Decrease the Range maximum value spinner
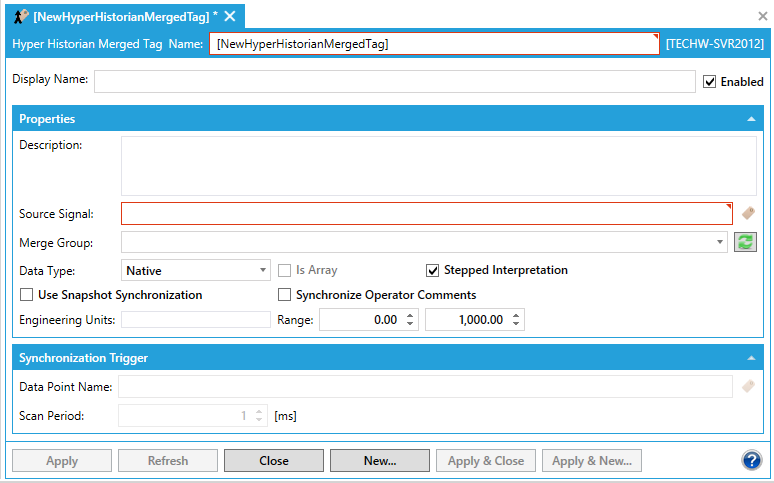Screen dimensions: 774x483 click(516, 324)
